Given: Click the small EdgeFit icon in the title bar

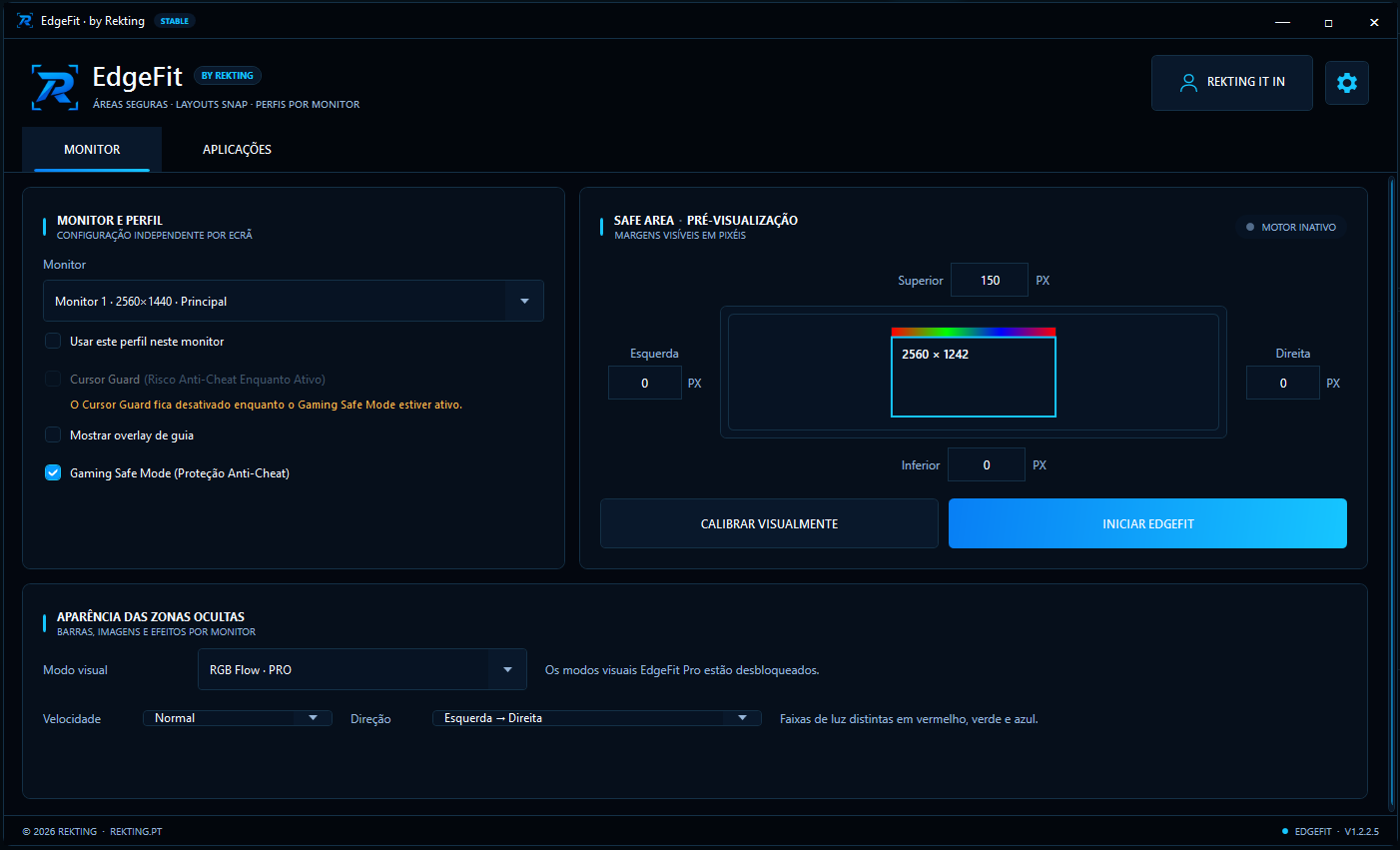Looking at the screenshot, I should (x=25, y=21).
